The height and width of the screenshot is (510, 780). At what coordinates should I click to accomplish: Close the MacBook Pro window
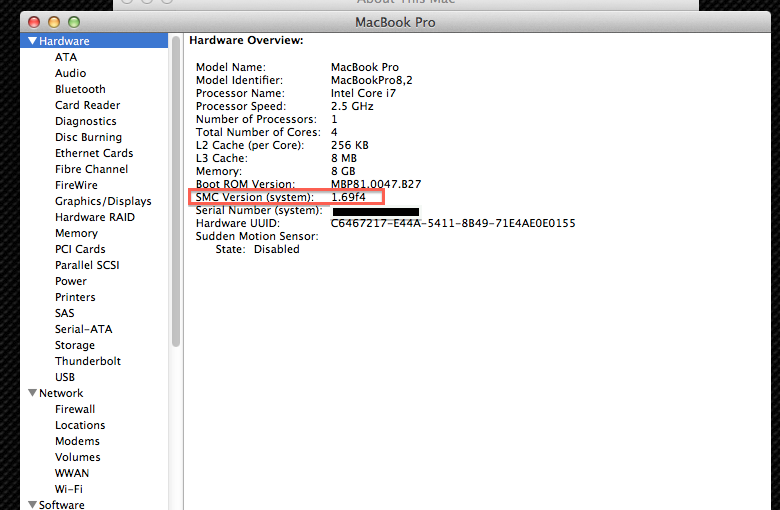coord(34,22)
